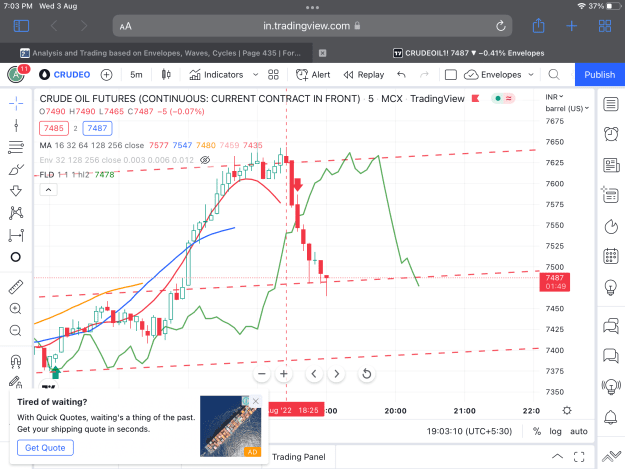Close the forum tab
The height and width of the screenshot is (469, 625).
click(322, 53)
